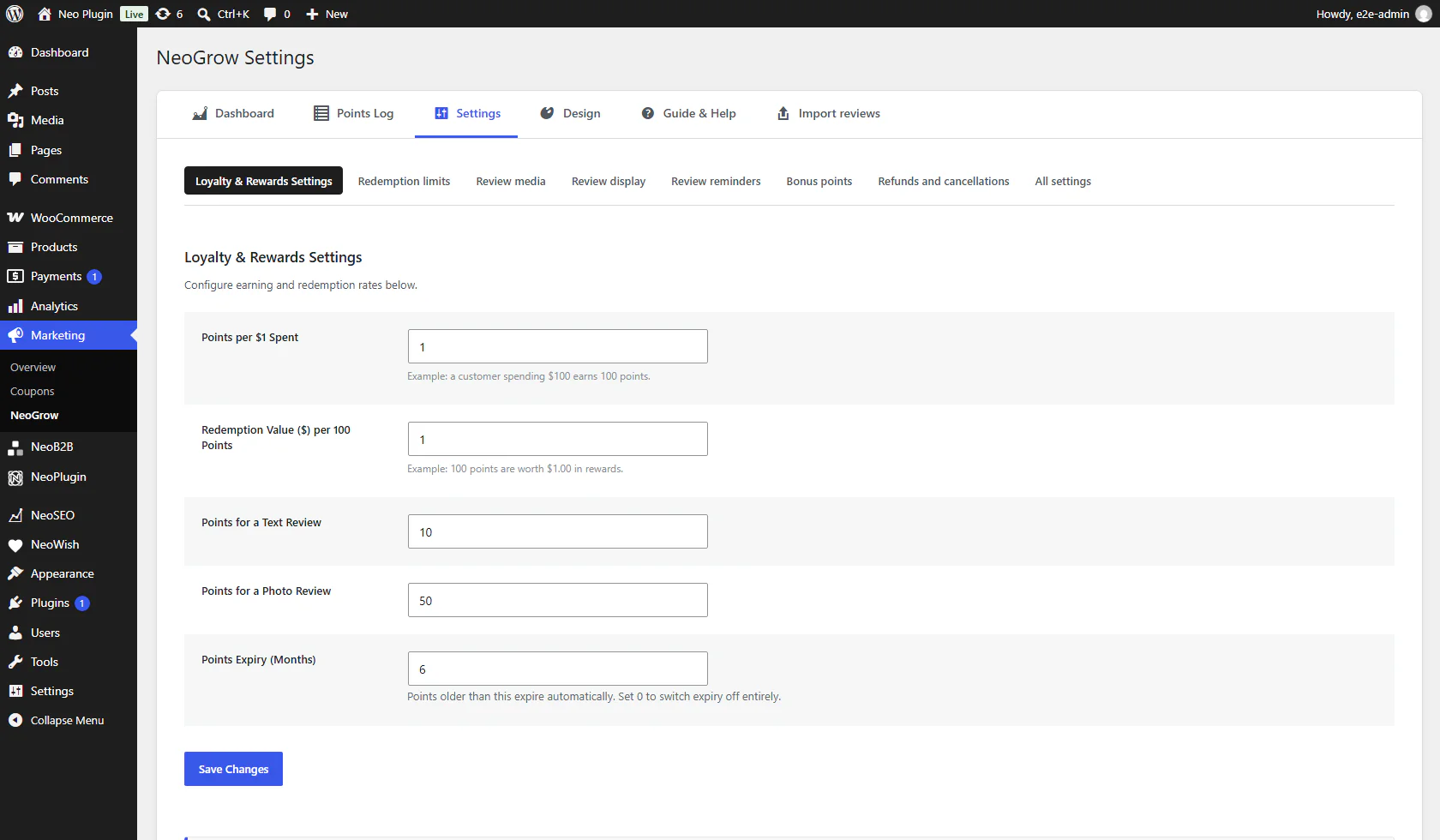
Task: Open Neo Plugin site home icon
Action: (45, 14)
